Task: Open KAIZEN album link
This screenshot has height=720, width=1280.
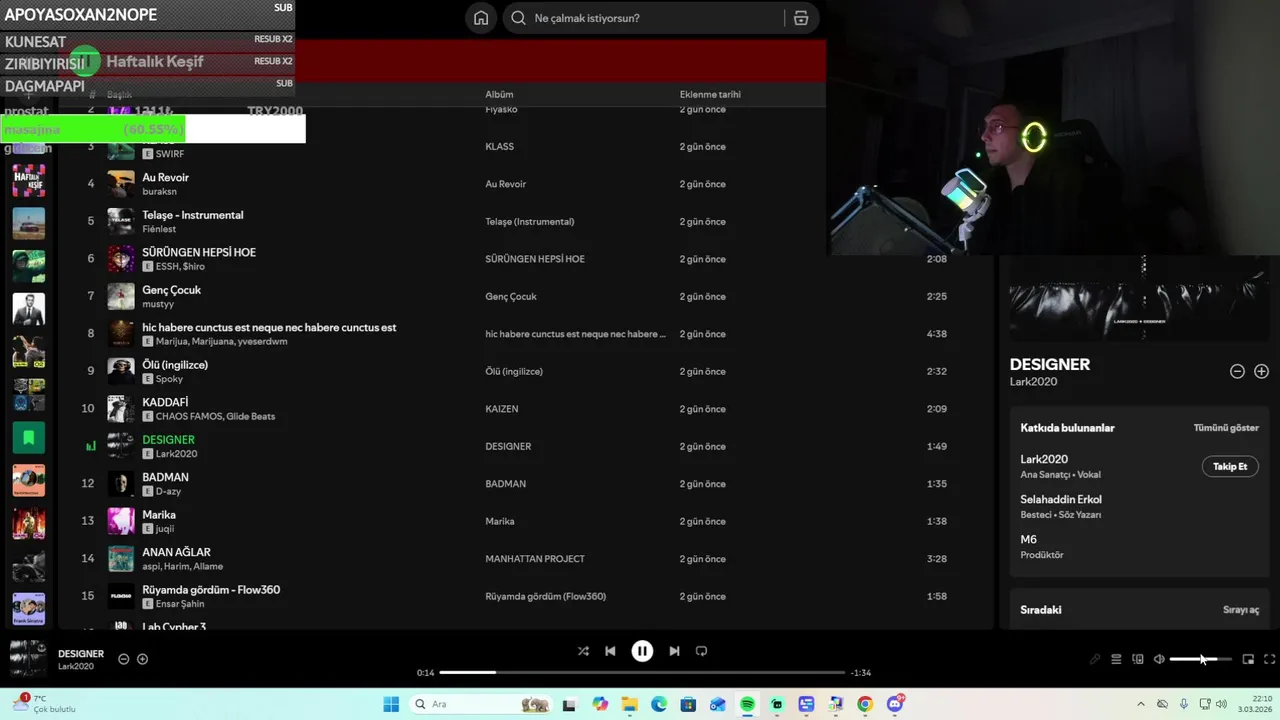Action: (x=502, y=409)
